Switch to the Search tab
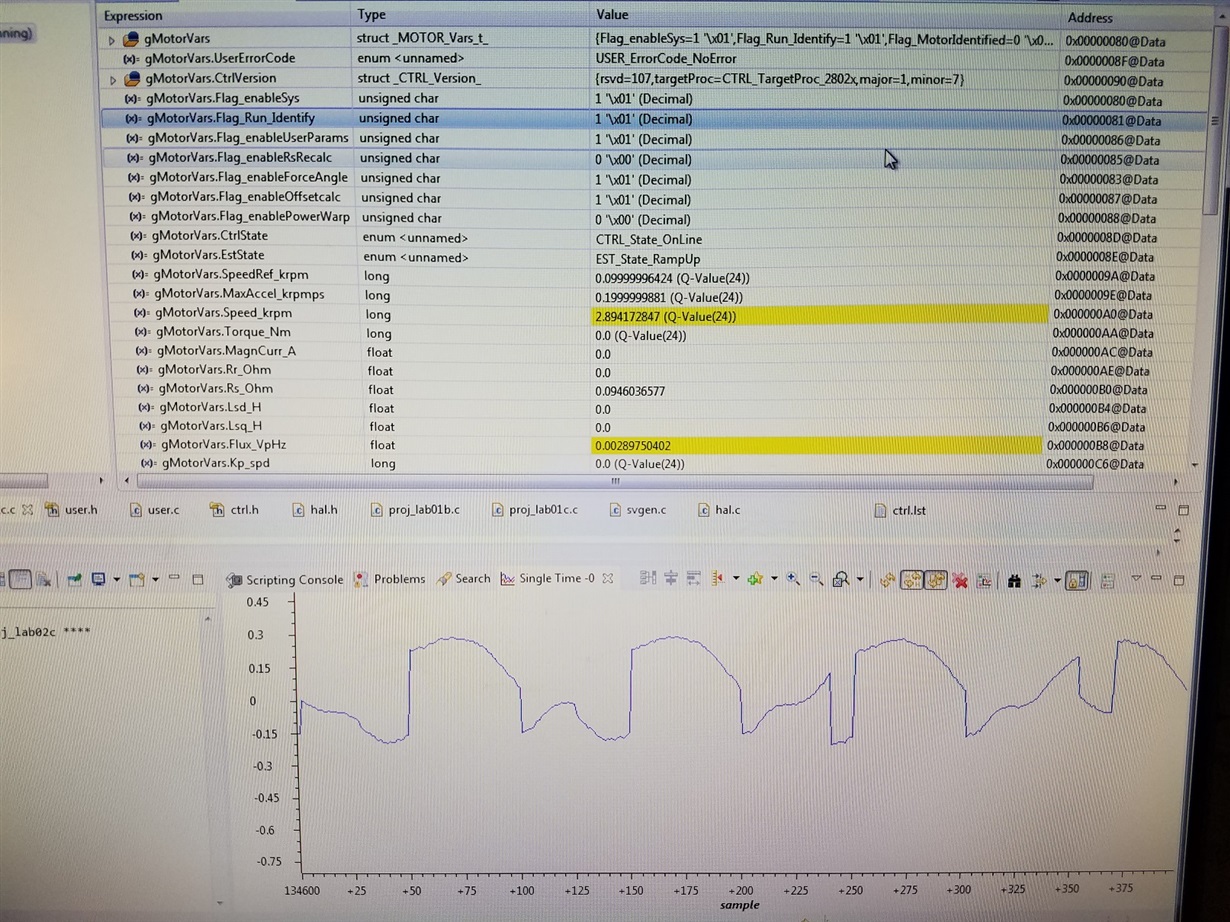The image size is (1230, 922). click(464, 578)
